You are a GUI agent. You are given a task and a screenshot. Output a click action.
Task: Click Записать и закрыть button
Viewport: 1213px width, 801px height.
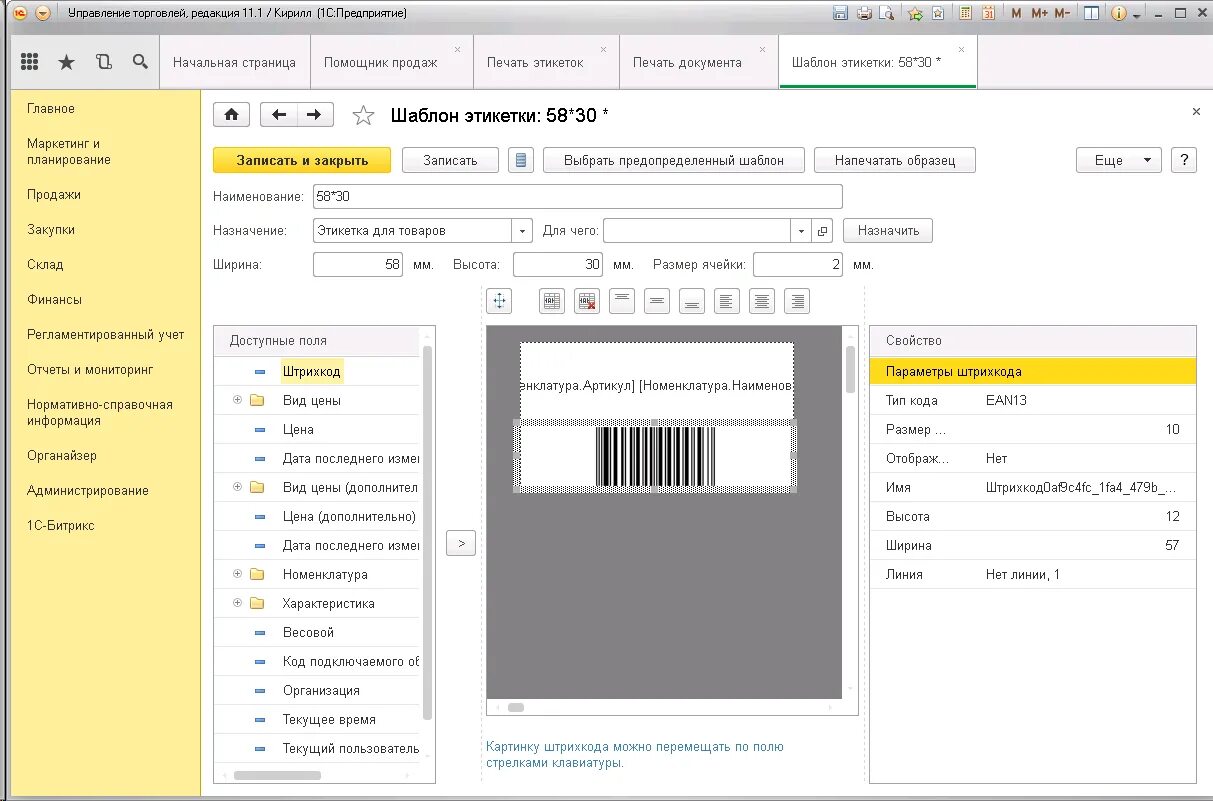click(302, 160)
